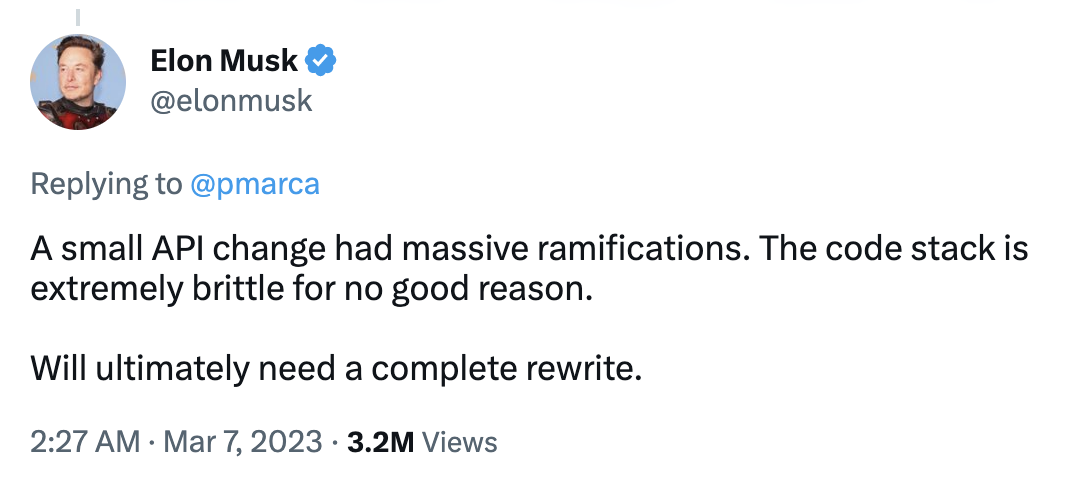Click the "Views" label

459,442
